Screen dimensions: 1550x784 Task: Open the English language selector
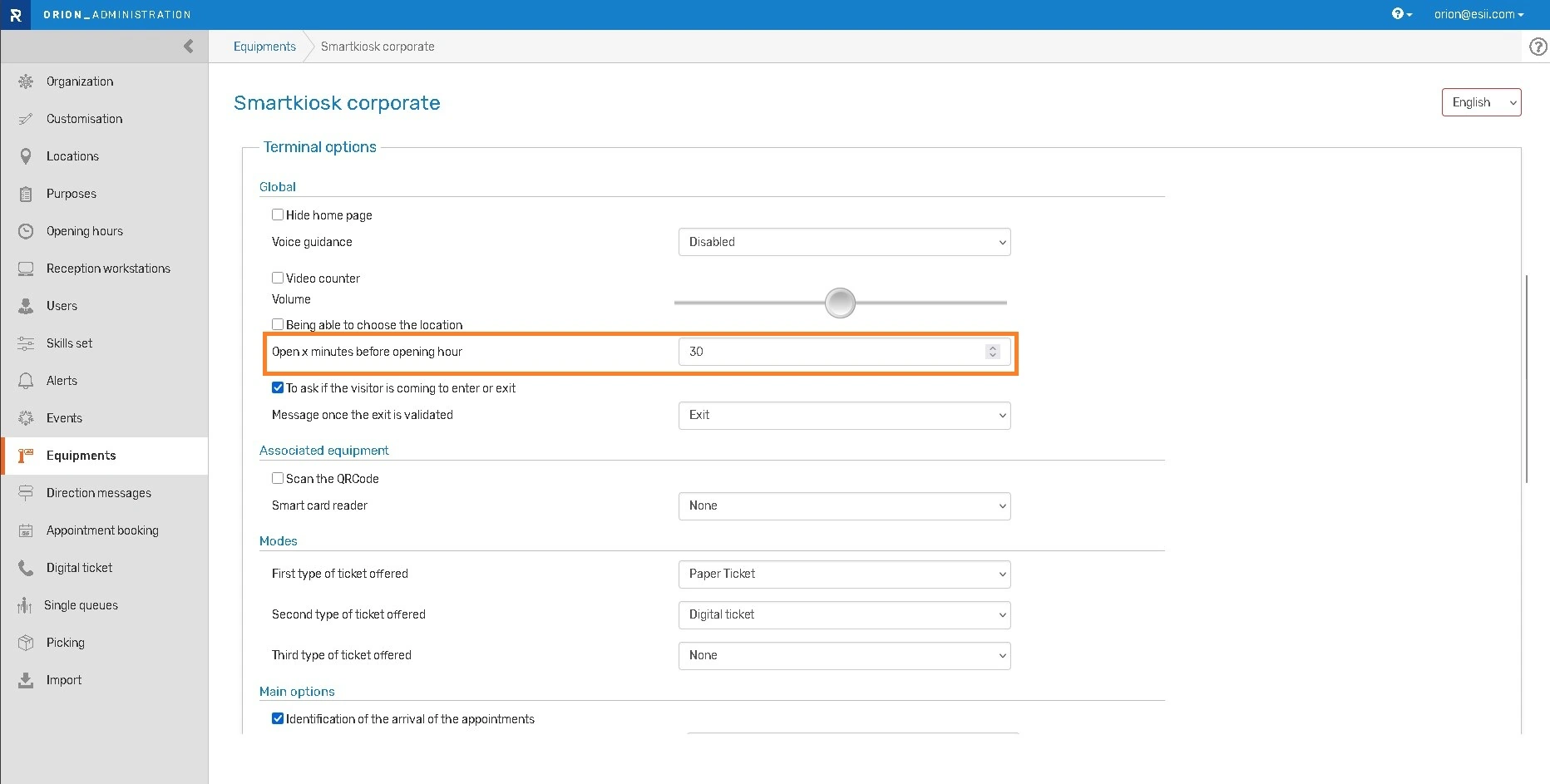(1481, 102)
